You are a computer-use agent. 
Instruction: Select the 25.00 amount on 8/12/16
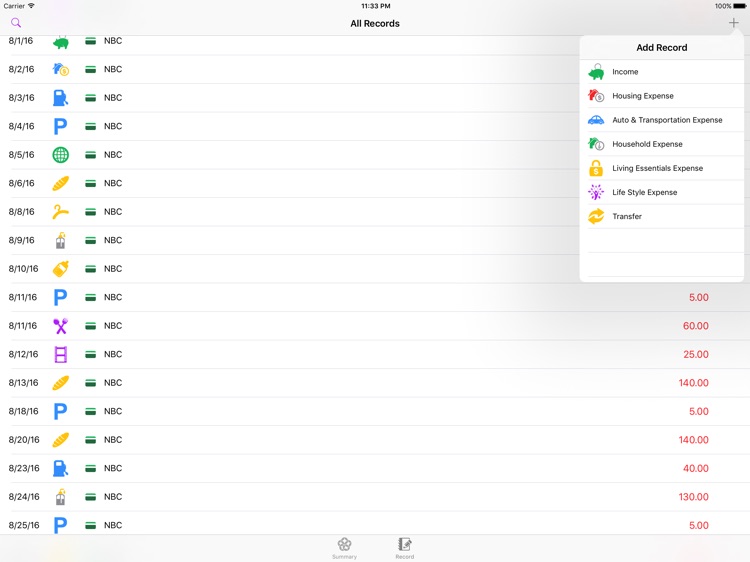(x=695, y=354)
